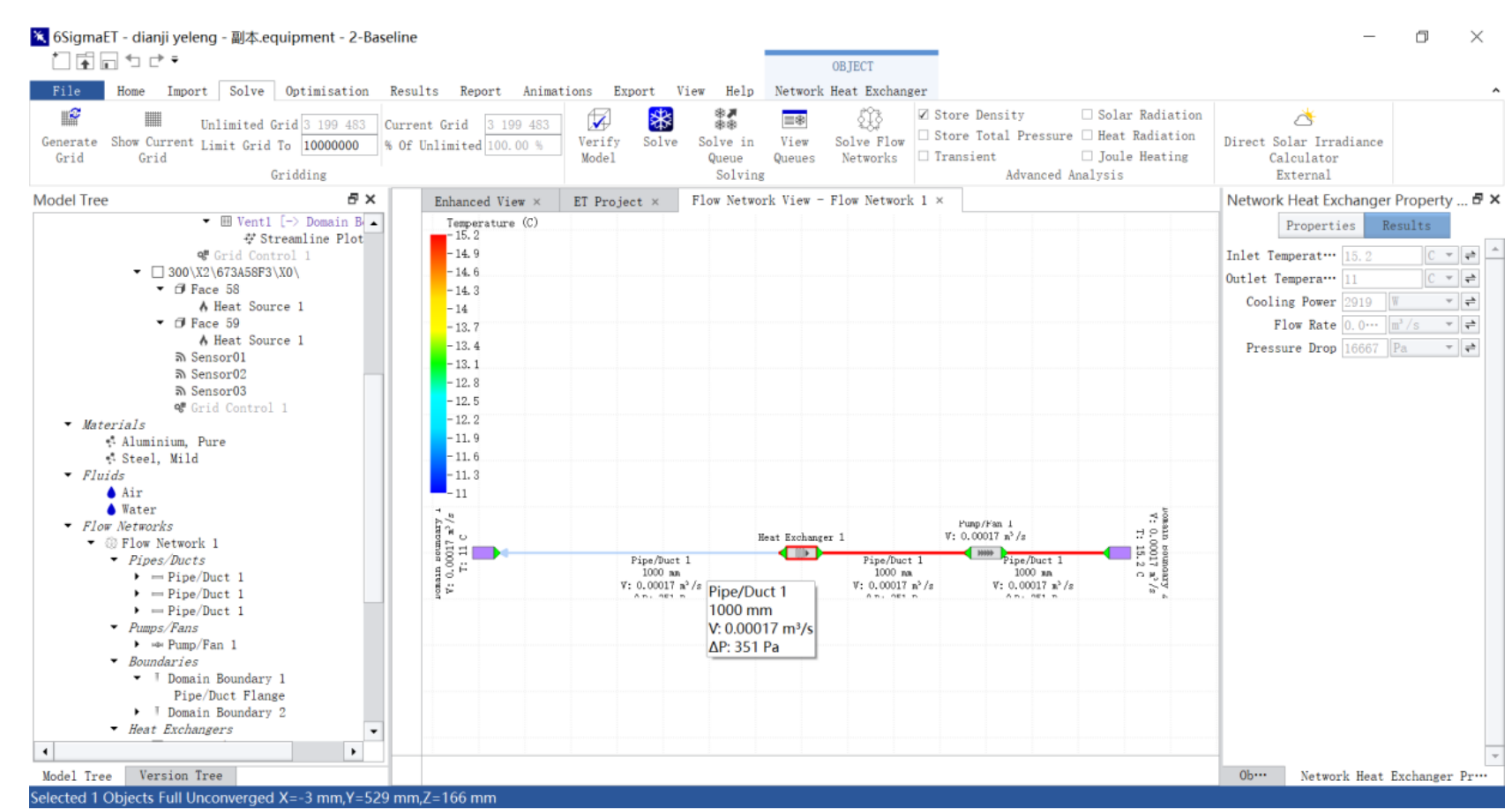Screen dimensions: 1512x810
Task: Open View Queues
Action: [x=794, y=119]
